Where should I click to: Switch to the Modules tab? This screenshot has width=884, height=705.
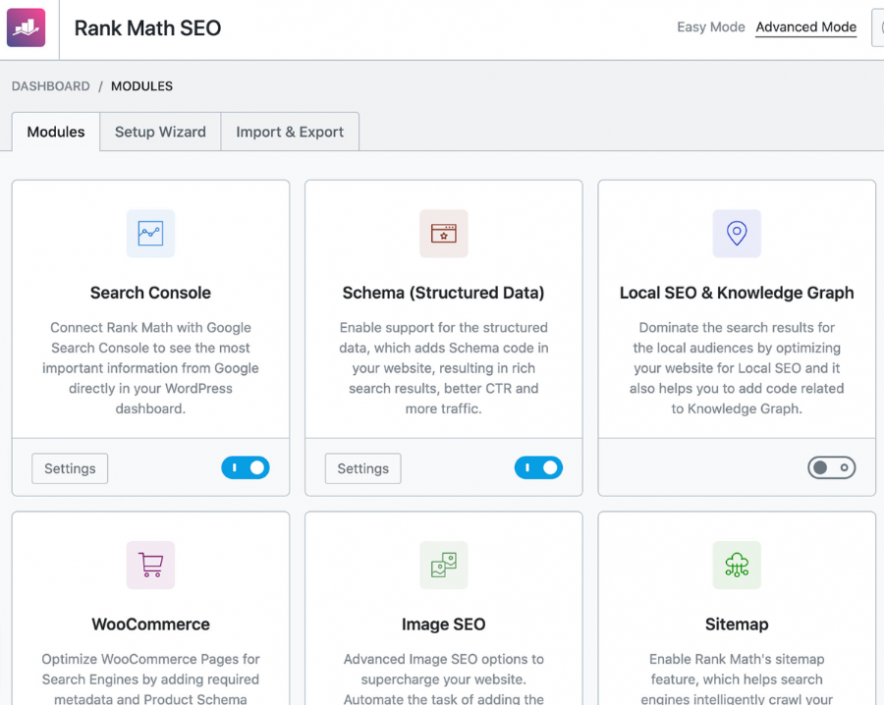[x=56, y=132]
